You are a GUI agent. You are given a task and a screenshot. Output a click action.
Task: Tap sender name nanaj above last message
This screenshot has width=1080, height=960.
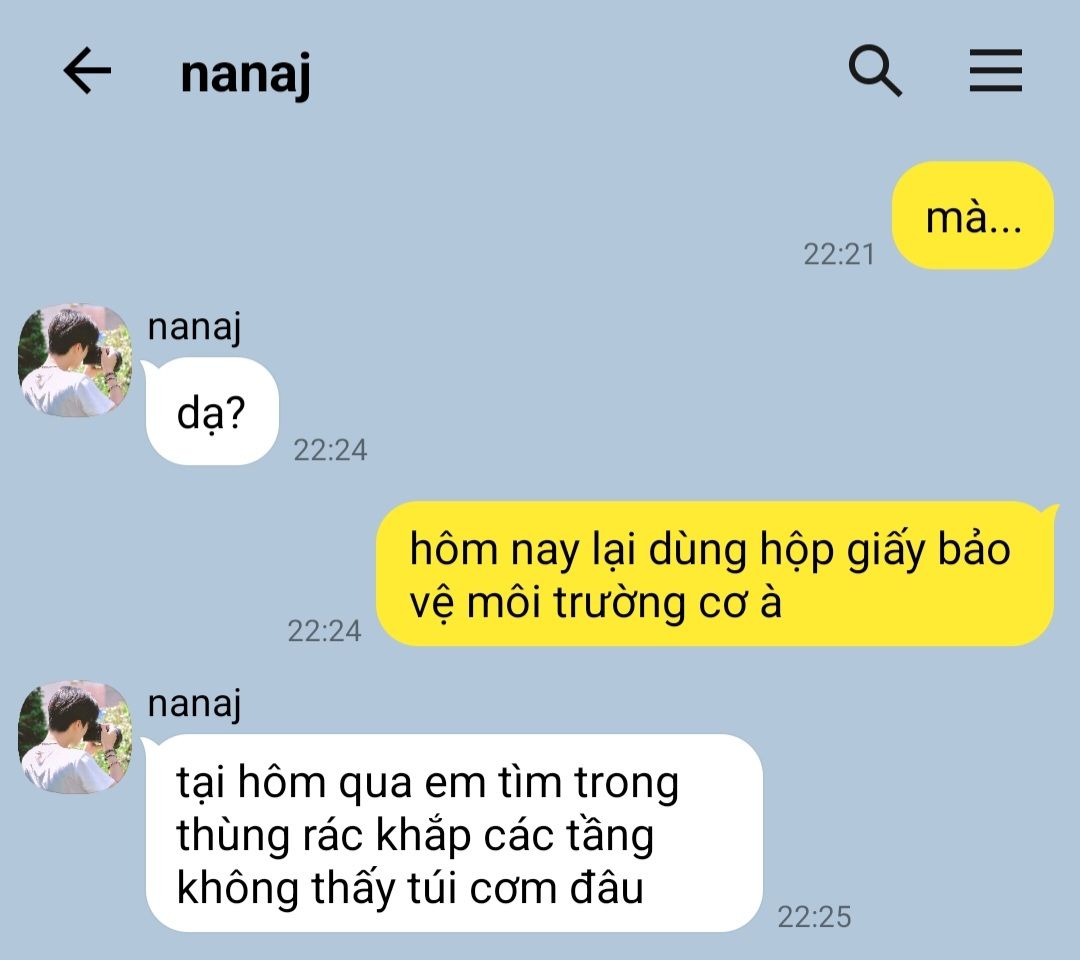(x=194, y=704)
